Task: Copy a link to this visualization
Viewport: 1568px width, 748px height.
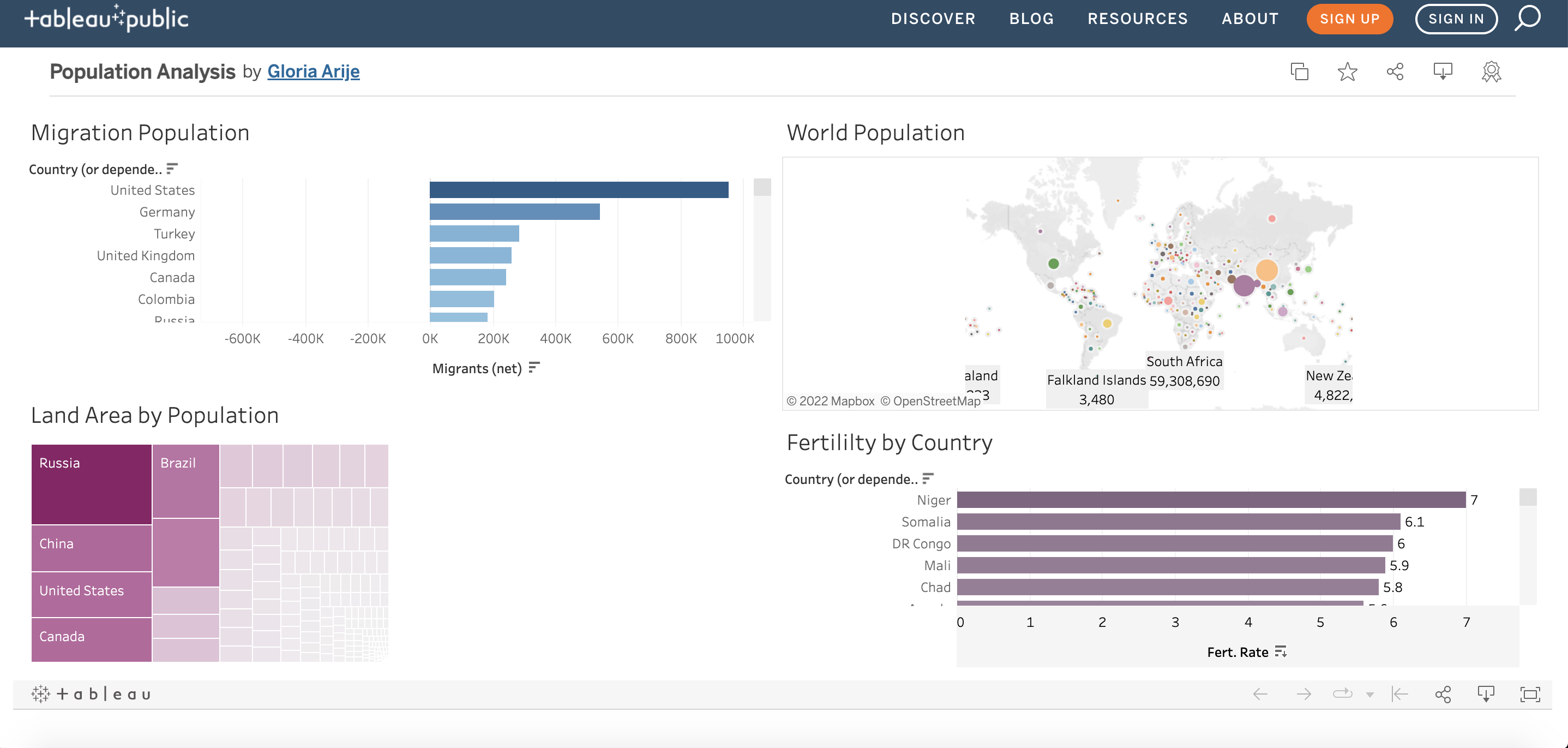Action: 1300,71
